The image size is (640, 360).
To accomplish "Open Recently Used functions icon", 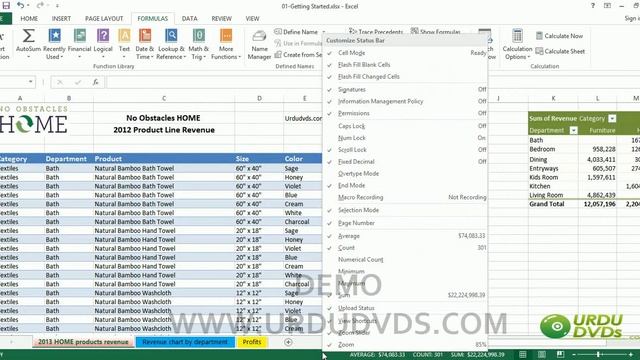I will [54, 36].
